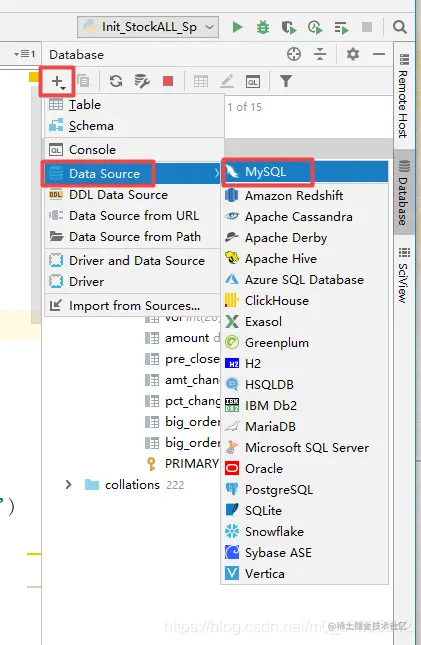The width and height of the screenshot is (421, 645).
Task: Expand the collations folder
Action: click(x=69, y=485)
